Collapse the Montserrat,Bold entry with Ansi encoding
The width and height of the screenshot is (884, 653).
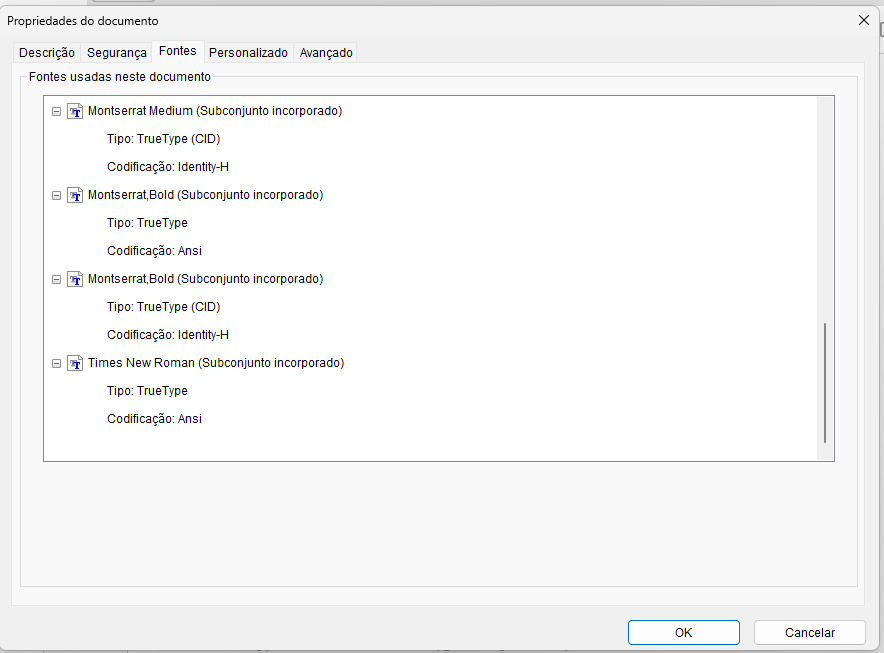[x=56, y=196]
